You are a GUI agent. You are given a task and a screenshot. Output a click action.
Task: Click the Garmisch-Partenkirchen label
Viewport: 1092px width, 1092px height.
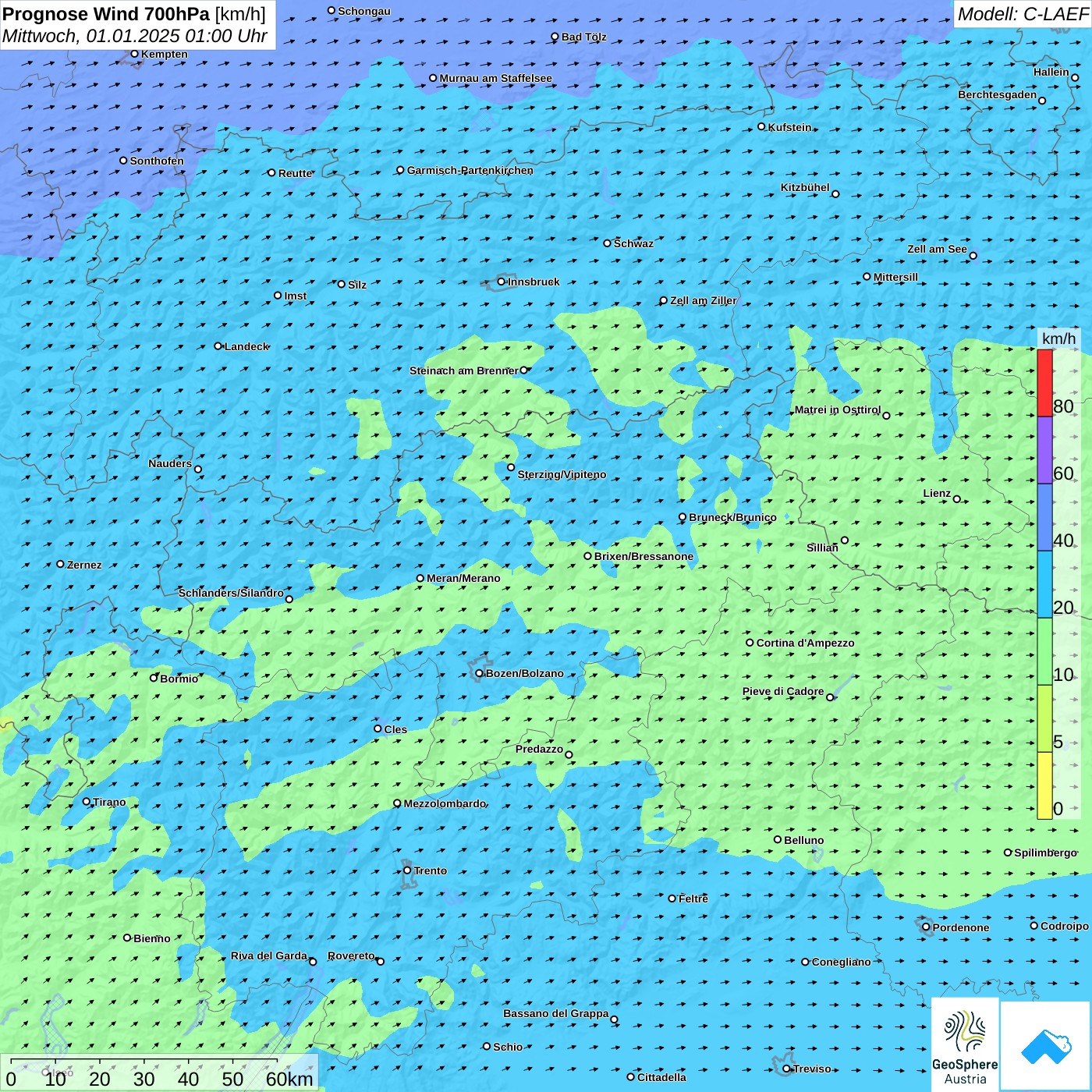tap(470, 170)
